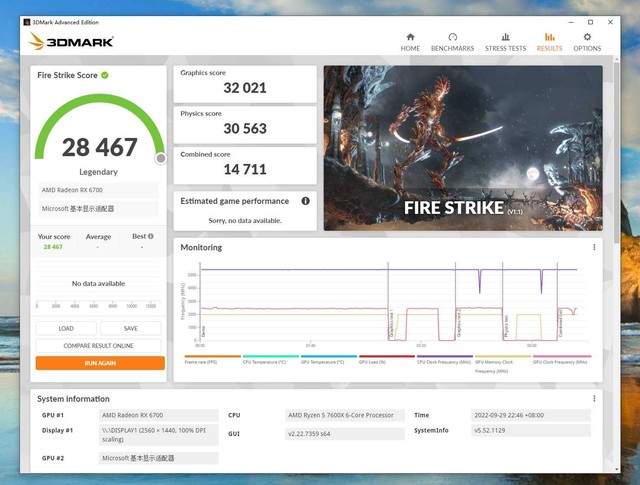Open estimated game performance info icon
This screenshot has width=640, height=485.
[305, 201]
